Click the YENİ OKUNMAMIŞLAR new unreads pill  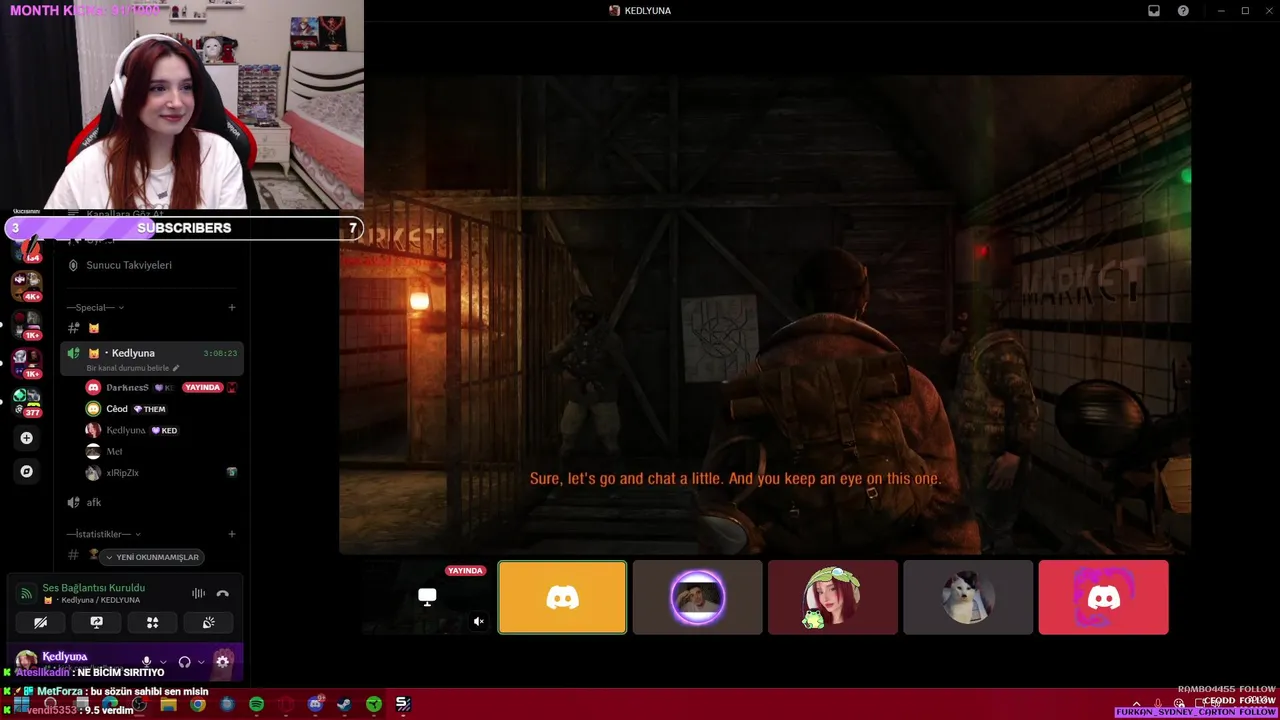152,557
